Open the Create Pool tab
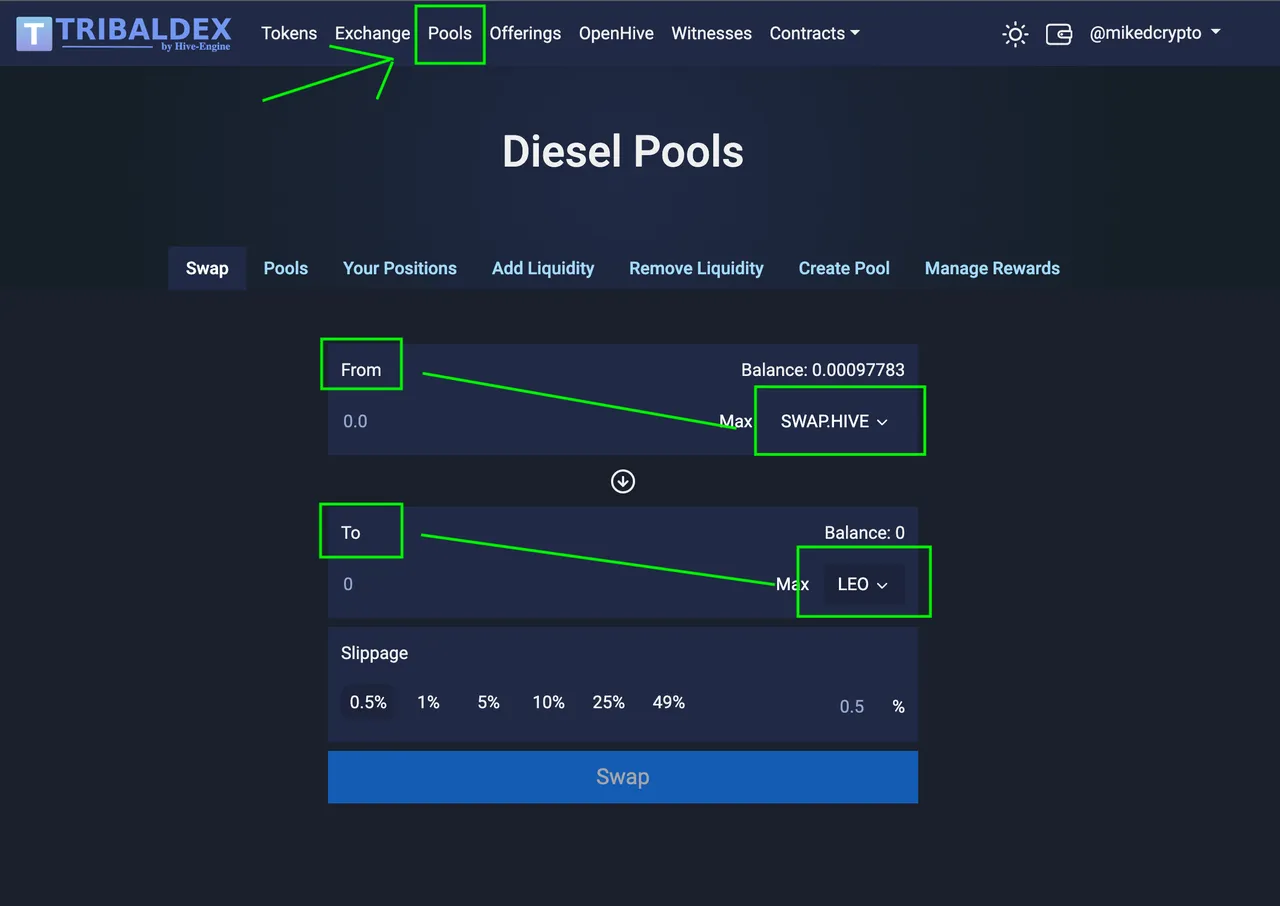1280x906 pixels. point(844,268)
